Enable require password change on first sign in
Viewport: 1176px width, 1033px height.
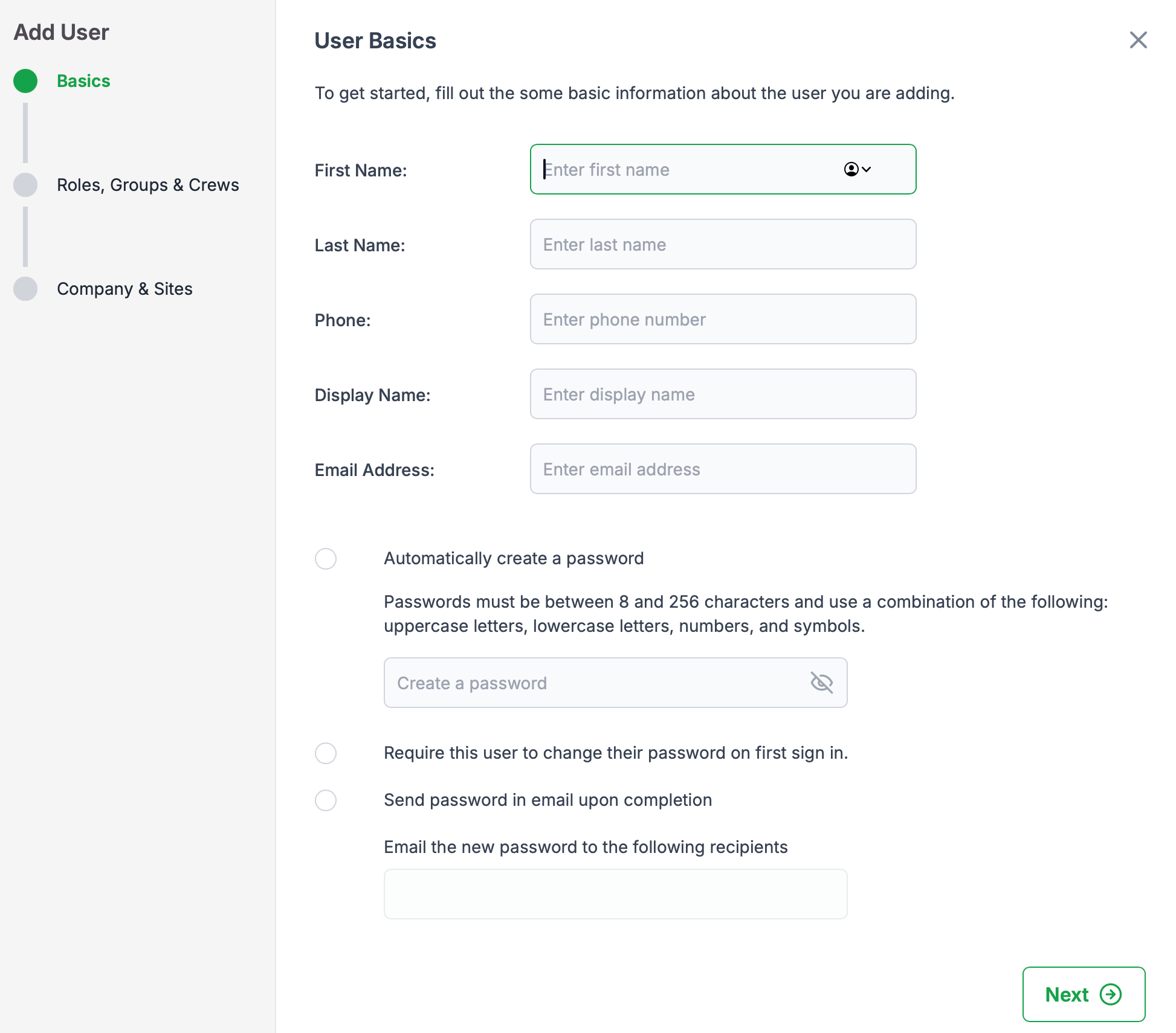pyautogui.click(x=326, y=753)
